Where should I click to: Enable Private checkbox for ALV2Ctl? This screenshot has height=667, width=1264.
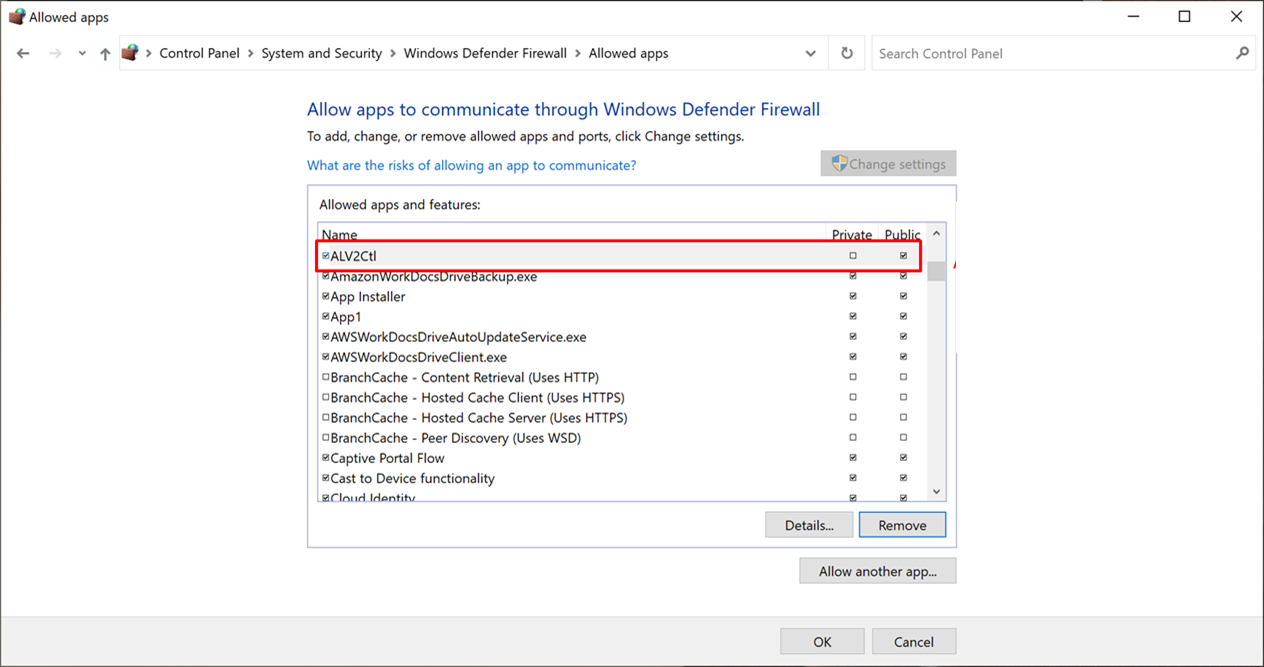point(853,256)
